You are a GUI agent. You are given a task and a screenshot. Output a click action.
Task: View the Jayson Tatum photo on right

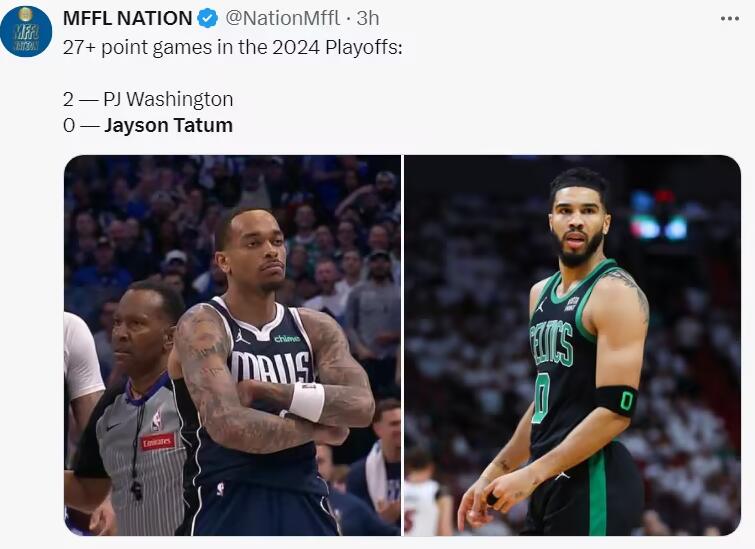pos(573,345)
